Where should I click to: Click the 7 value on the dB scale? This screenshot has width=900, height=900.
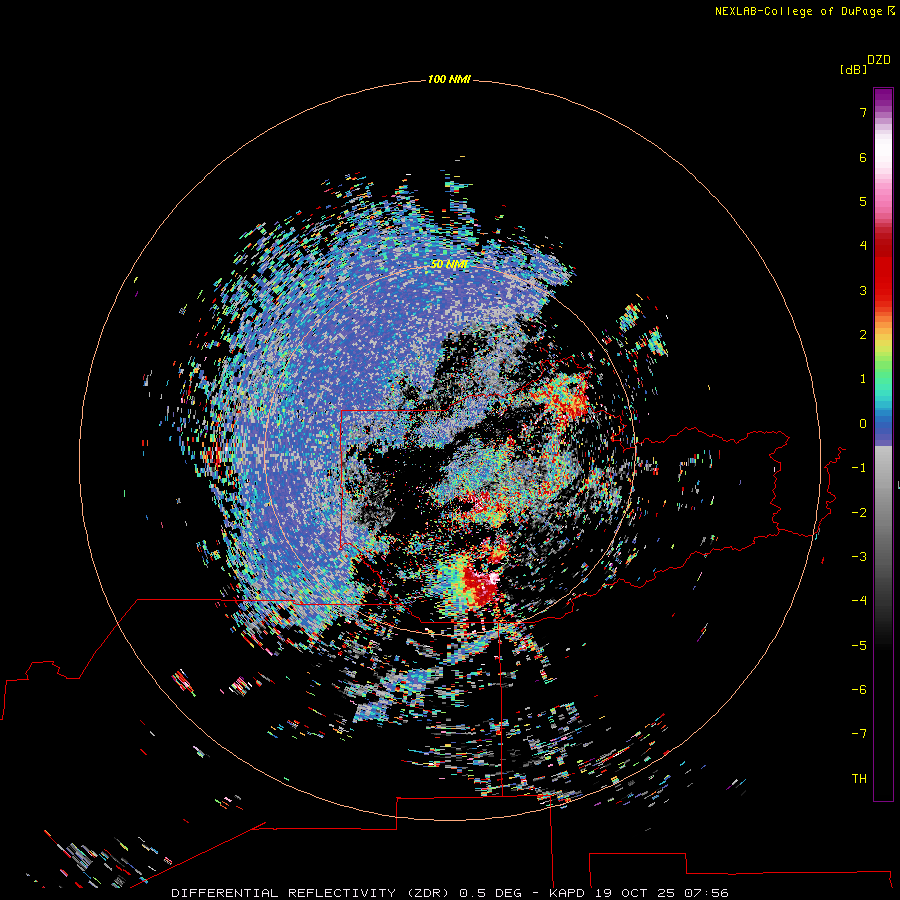coord(863,112)
